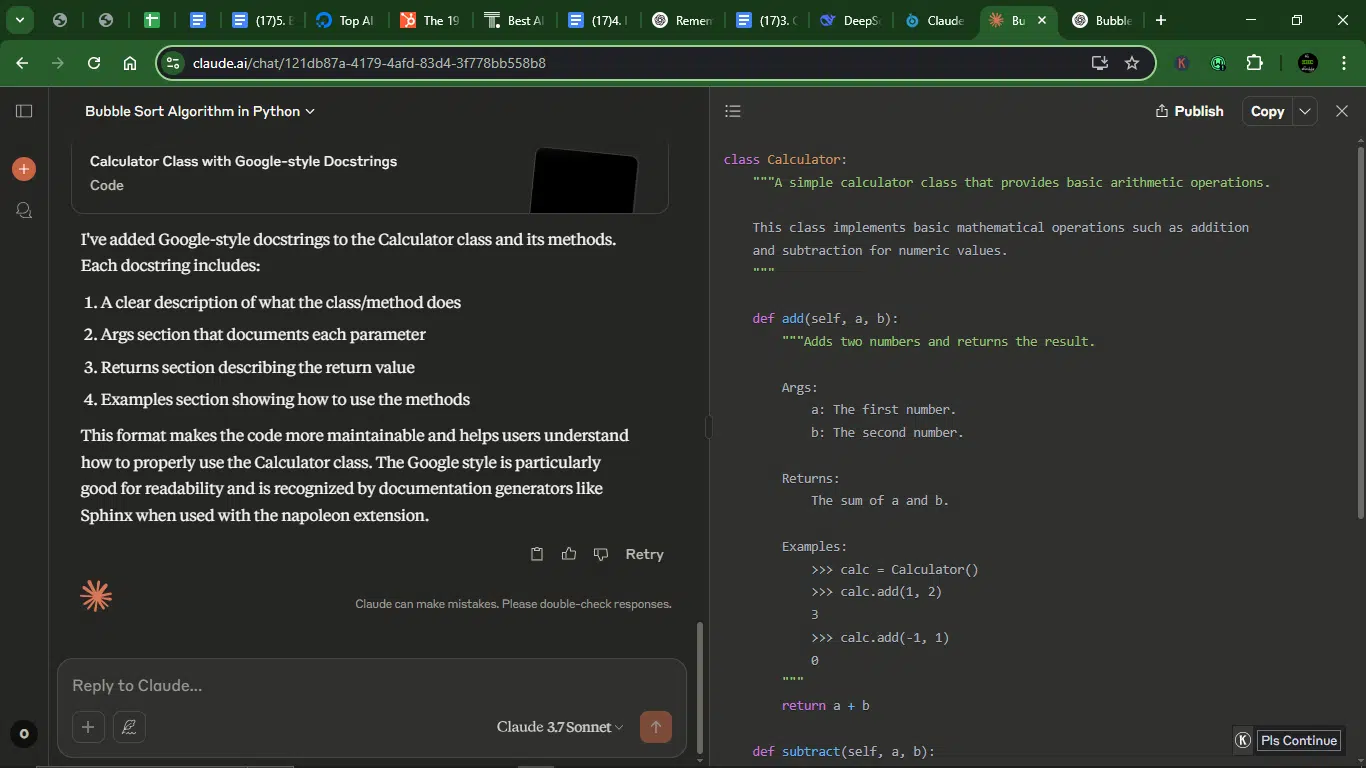Switch to the Best AI tab
This screenshot has width=1366, height=768.
click(x=513, y=20)
